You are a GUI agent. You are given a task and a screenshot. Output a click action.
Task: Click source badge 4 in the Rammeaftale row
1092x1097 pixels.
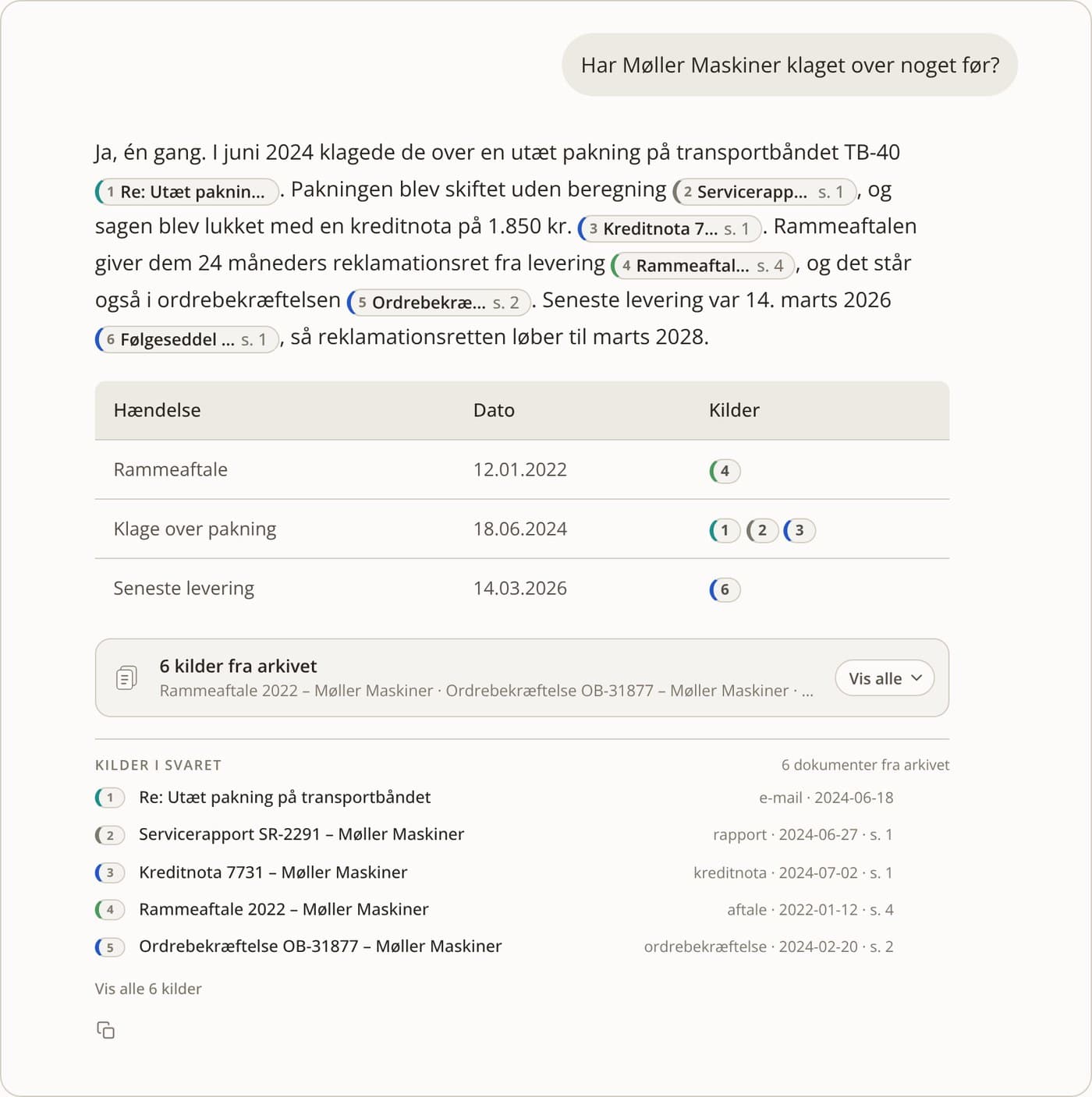pyautogui.click(x=725, y=471)
